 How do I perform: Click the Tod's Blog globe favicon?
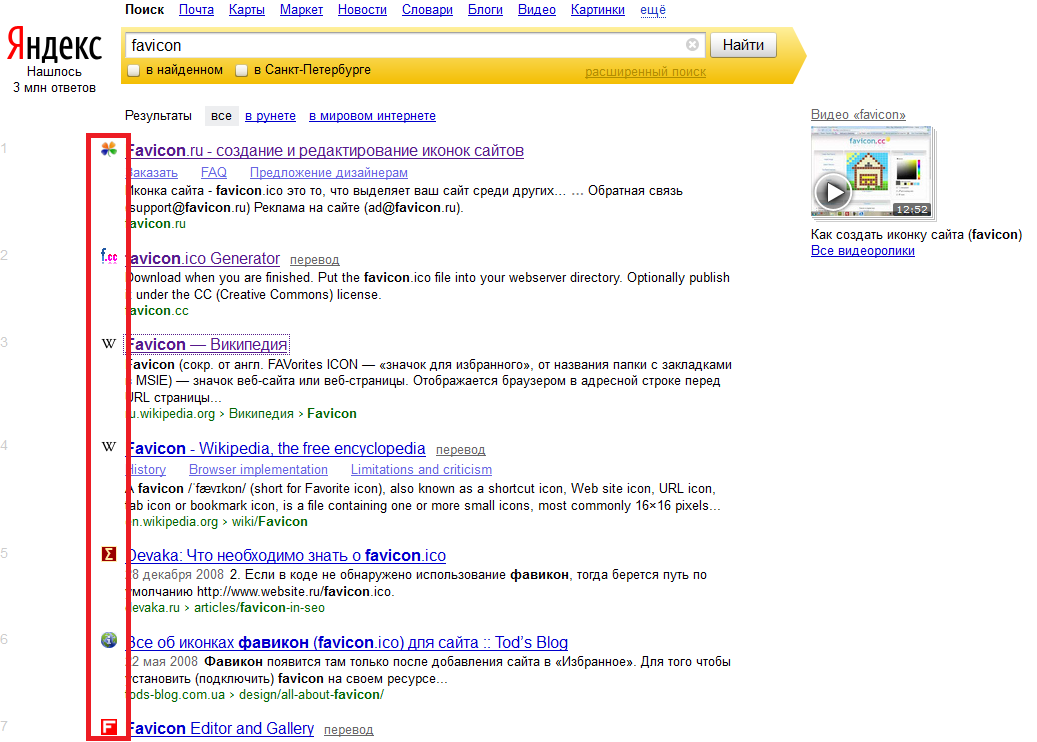point(109,640)
